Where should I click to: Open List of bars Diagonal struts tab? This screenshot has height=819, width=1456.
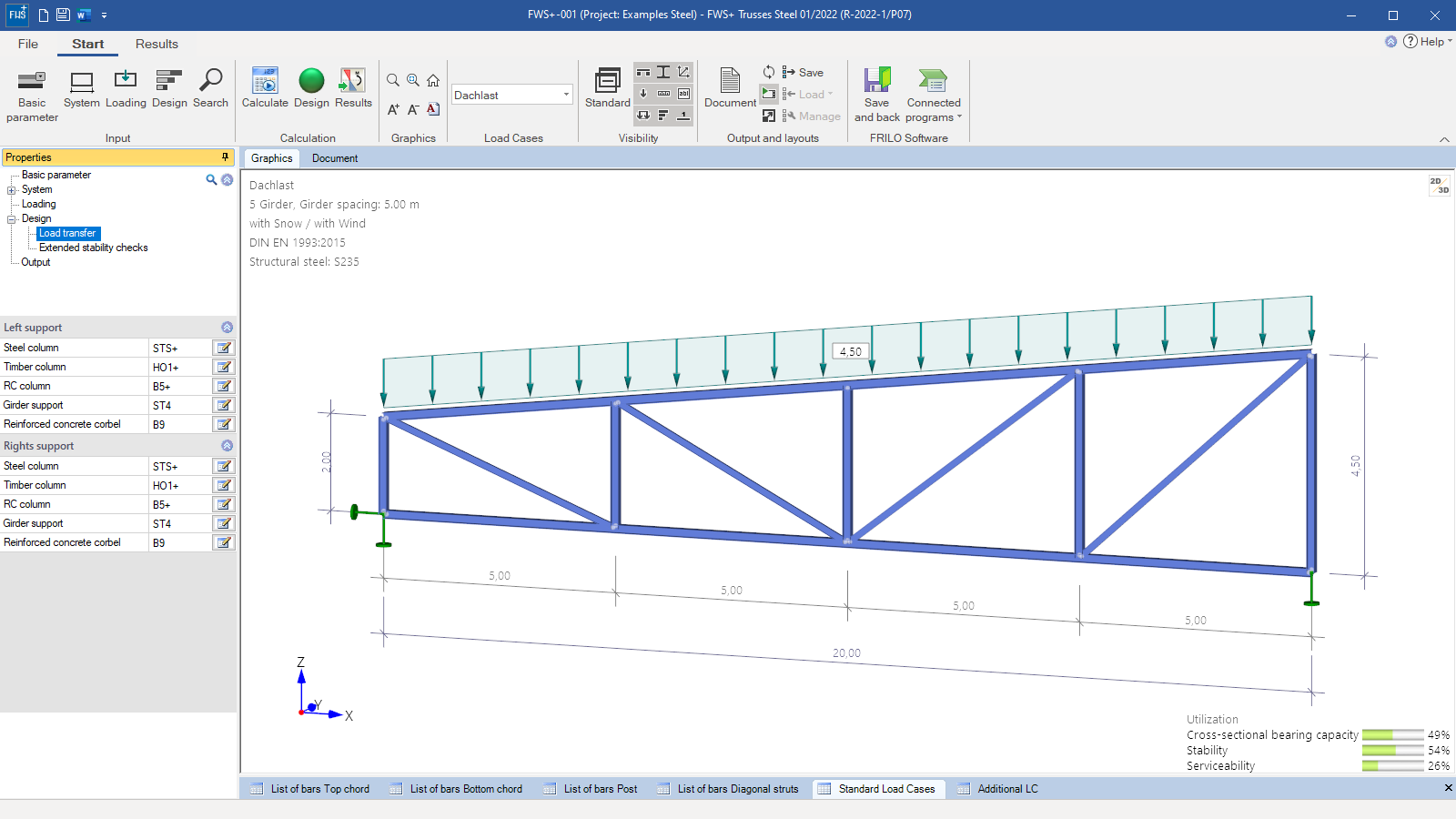(728, 789)
